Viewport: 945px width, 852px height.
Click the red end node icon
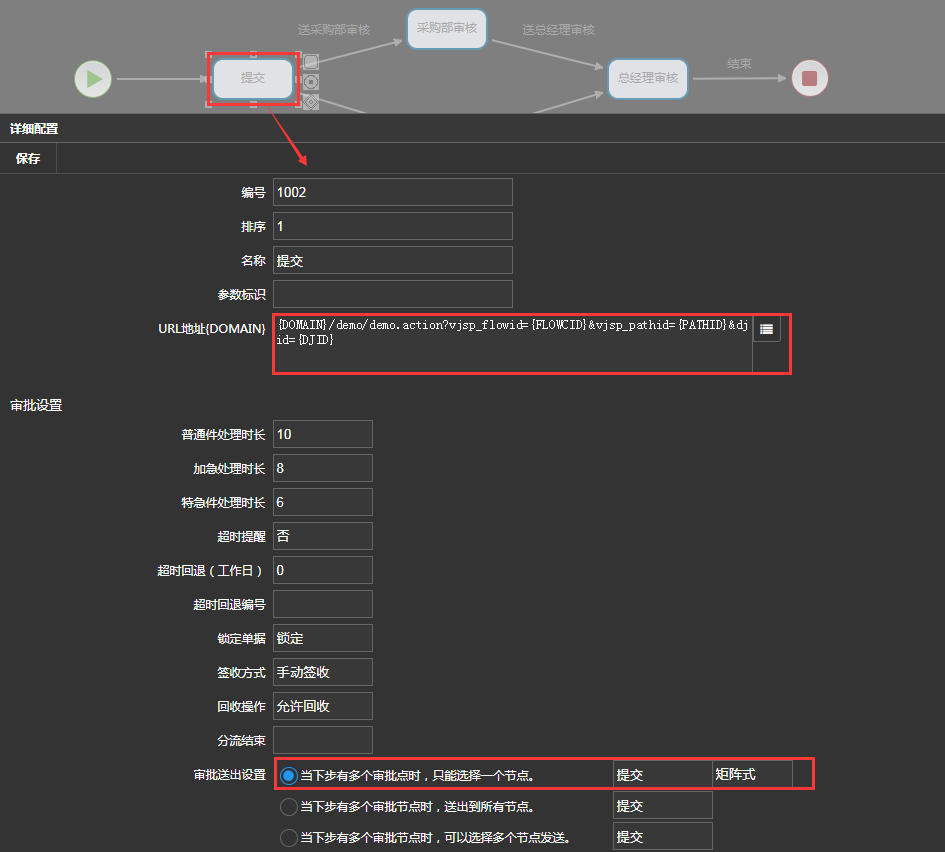(809, 78)
